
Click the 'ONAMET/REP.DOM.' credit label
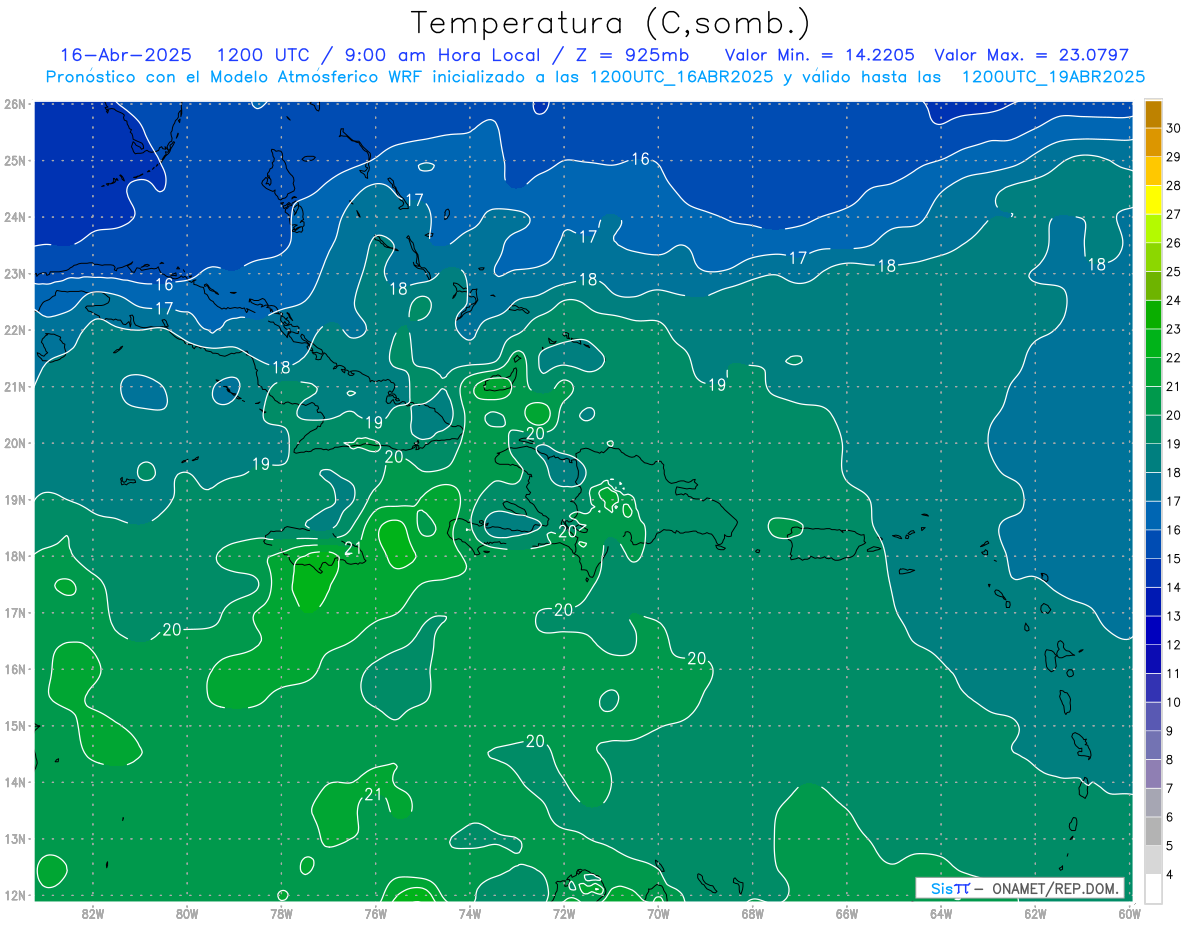1053,889
